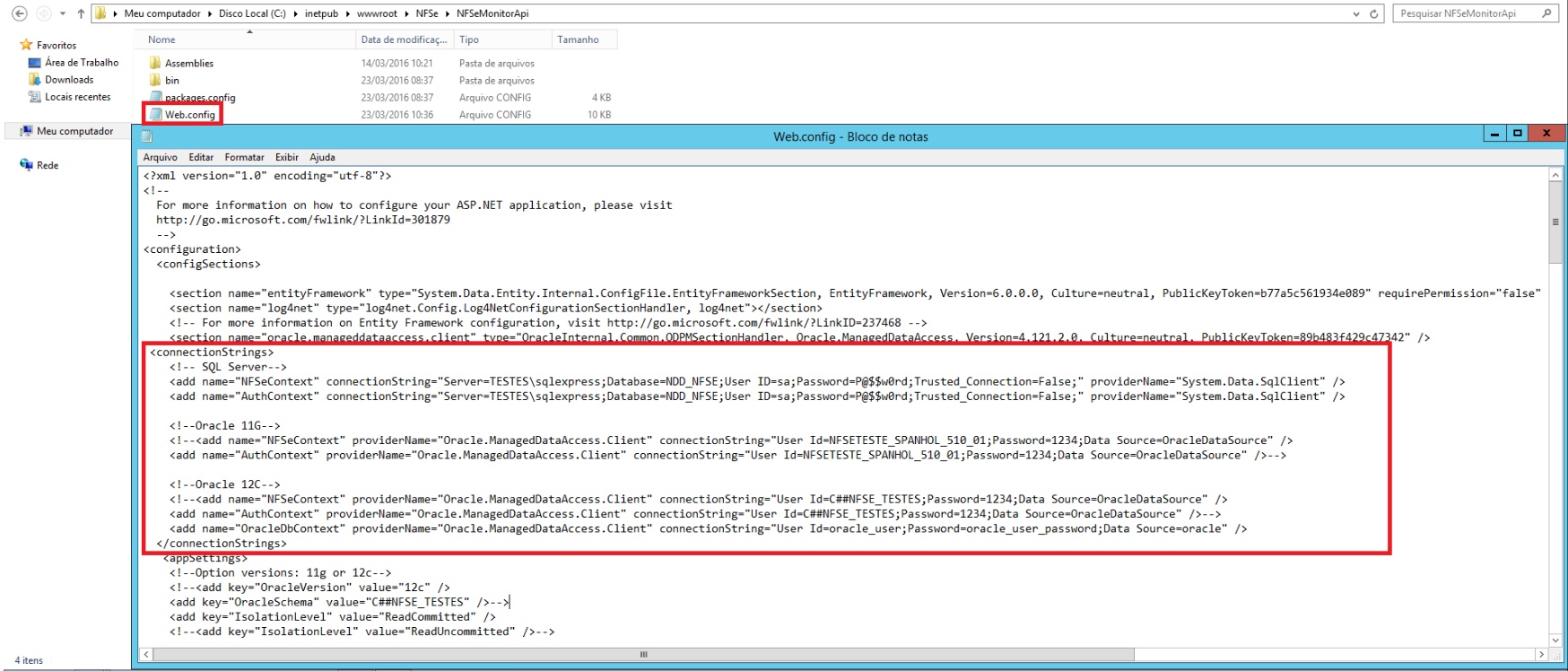Image resolution: width=1568 pixels, height=671 pixels.
Task: Click the Explorer back arrow button
Action: (19, 13)
